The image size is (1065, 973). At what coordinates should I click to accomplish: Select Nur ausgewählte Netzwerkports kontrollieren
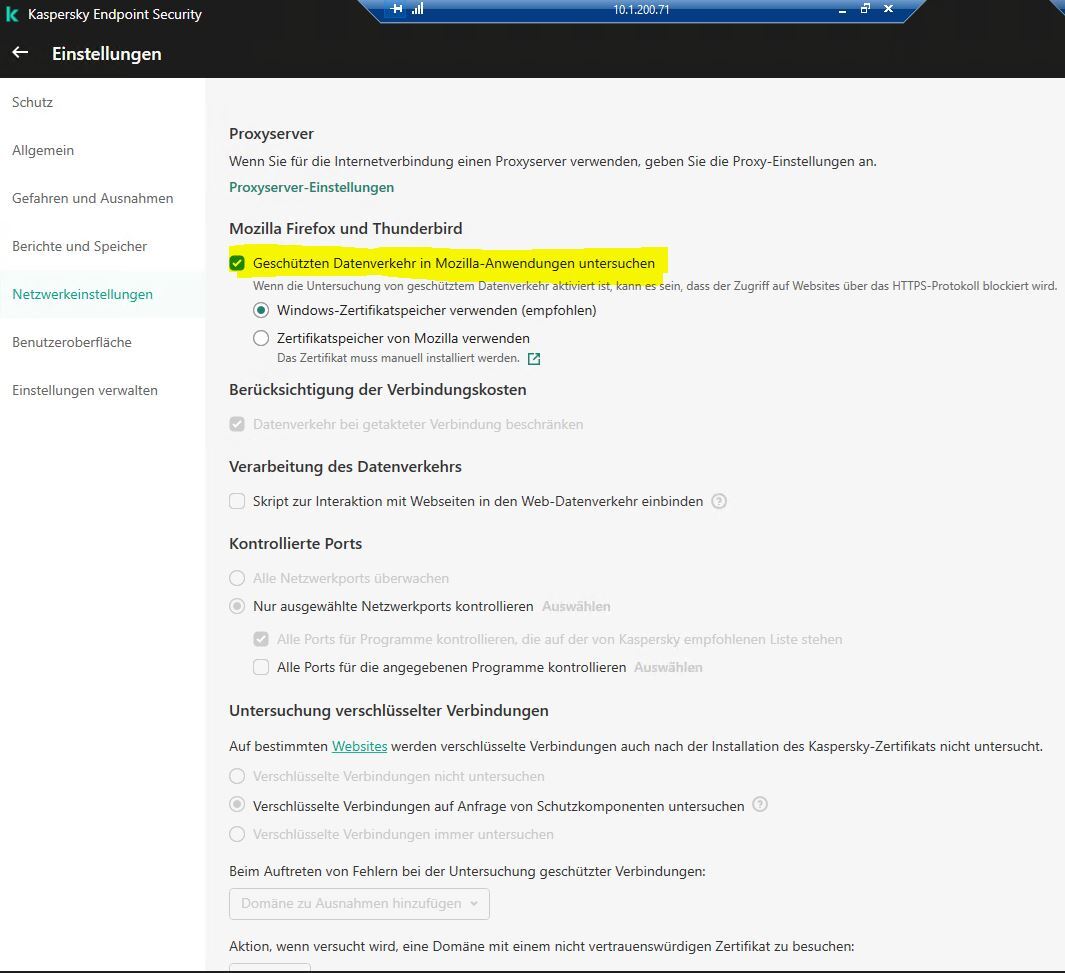tap(237, 606)
